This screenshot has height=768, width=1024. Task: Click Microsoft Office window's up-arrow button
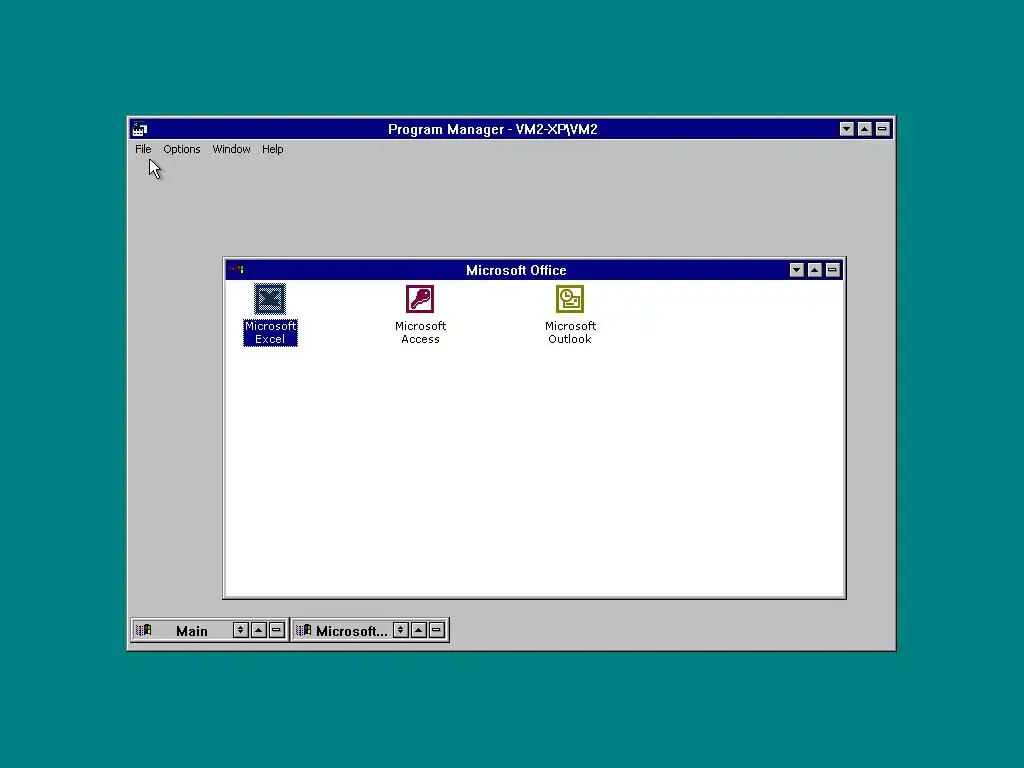[x=814, y=270]
